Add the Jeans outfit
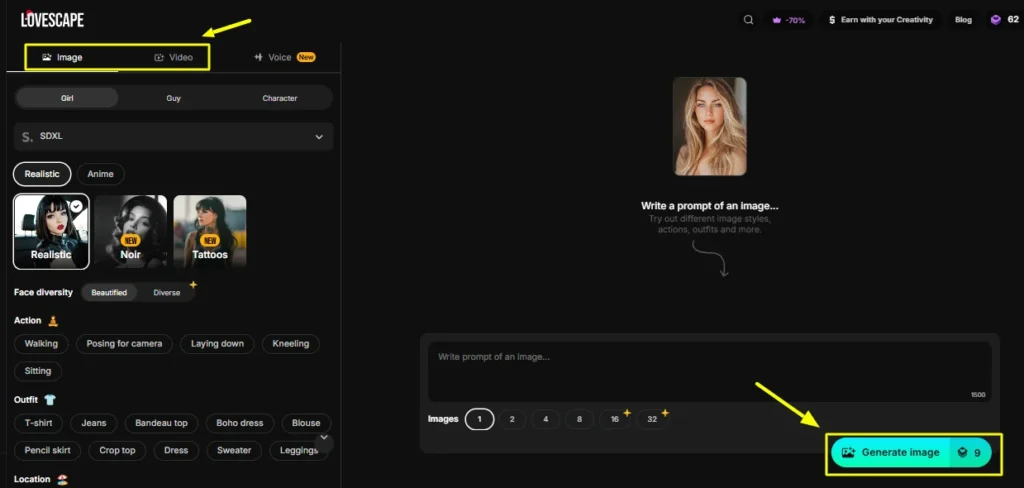Screen dimensions: 1024x488 coord(93,423)
